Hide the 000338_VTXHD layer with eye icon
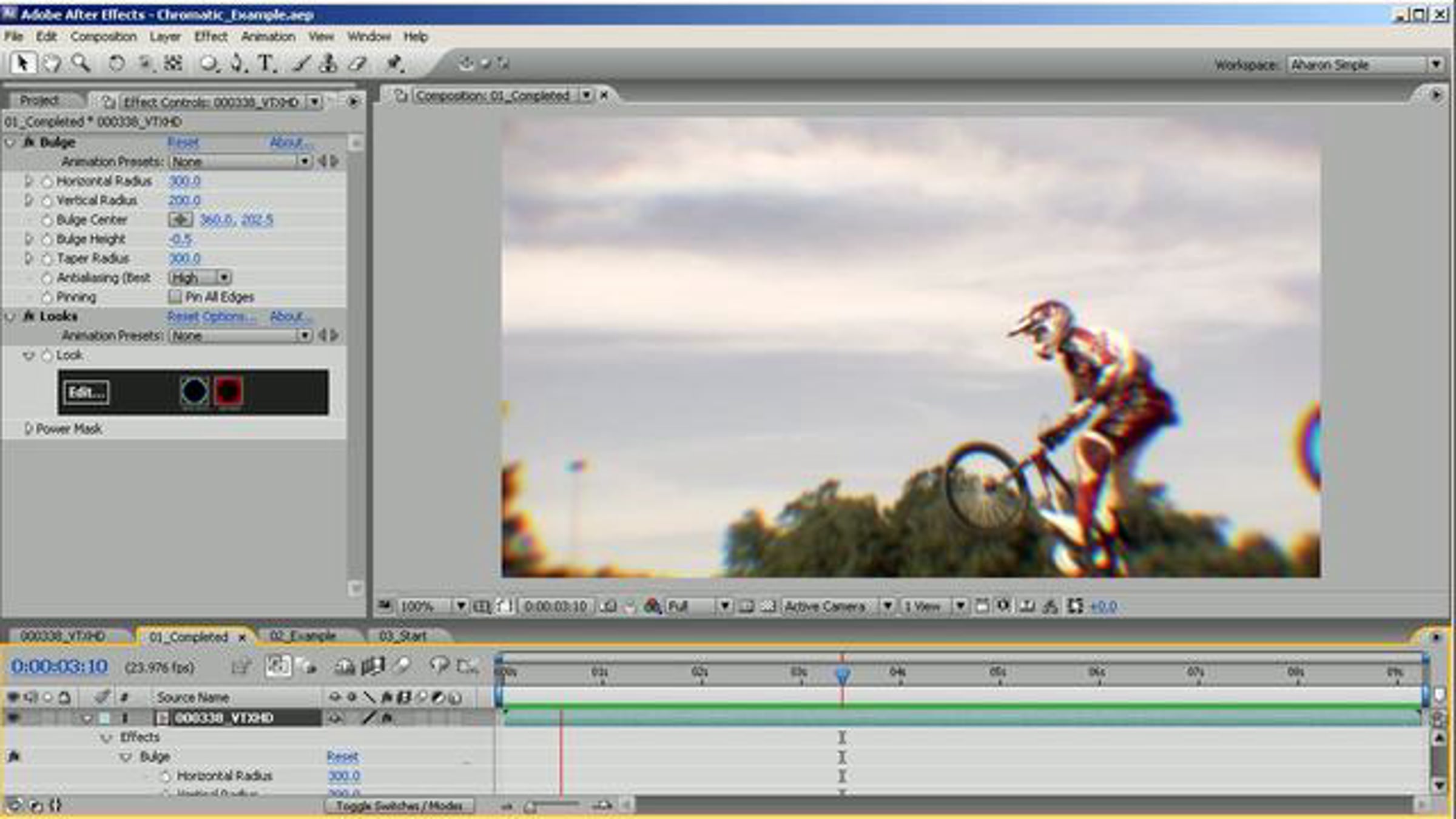This screenshot has height=819, width=1456. click(13, 718)
